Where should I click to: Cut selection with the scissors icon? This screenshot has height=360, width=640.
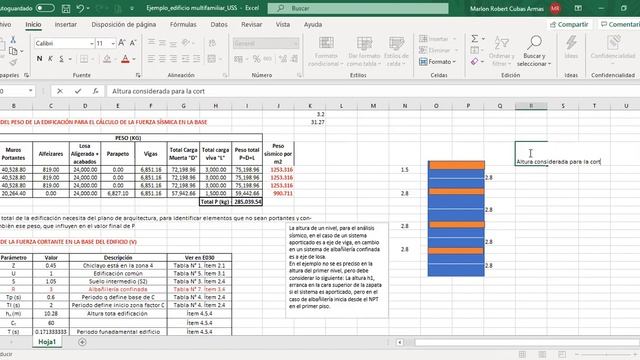[x=13, y=40]
